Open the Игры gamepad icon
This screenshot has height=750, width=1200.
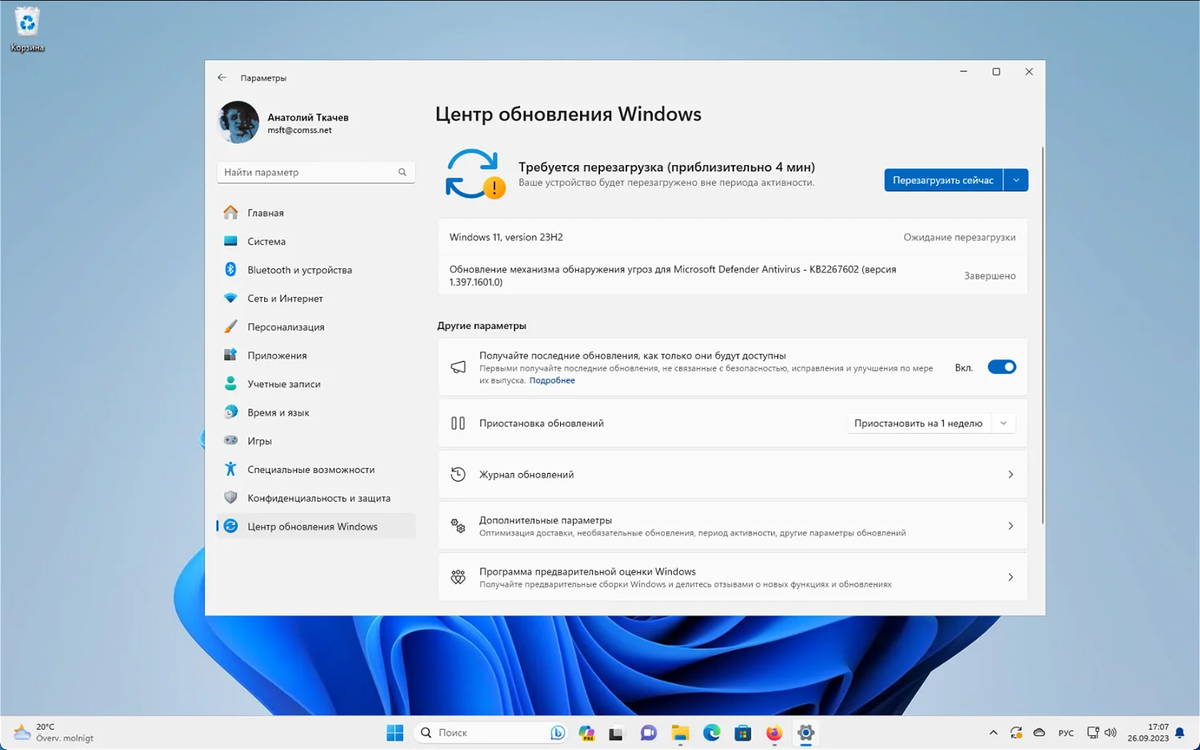point(231,441)
